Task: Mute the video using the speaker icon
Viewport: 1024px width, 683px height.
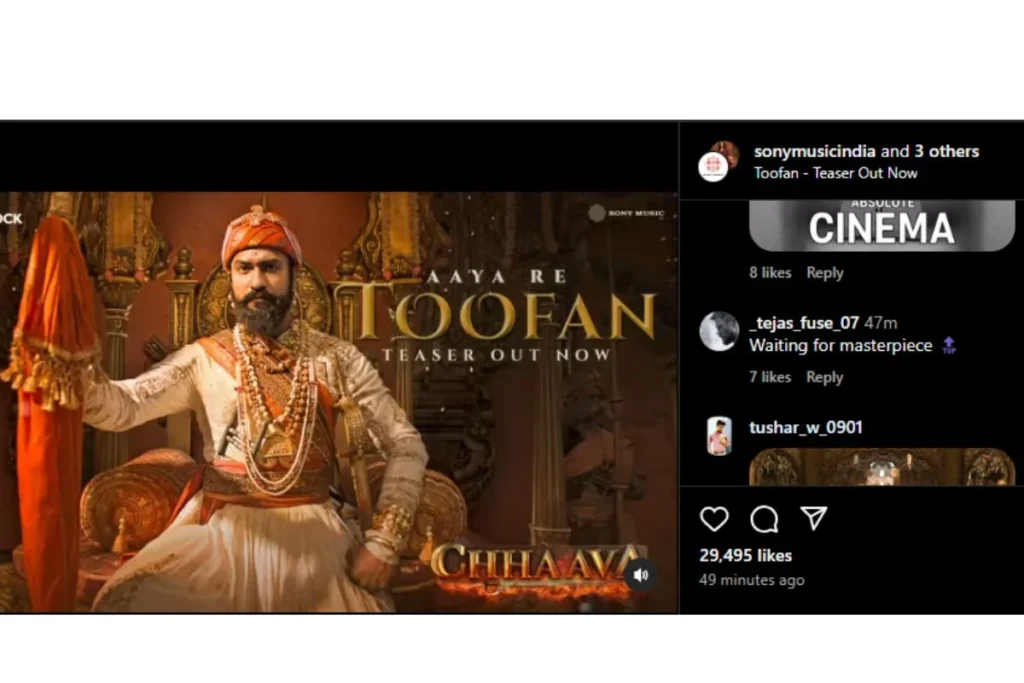Action: [641, 575]
